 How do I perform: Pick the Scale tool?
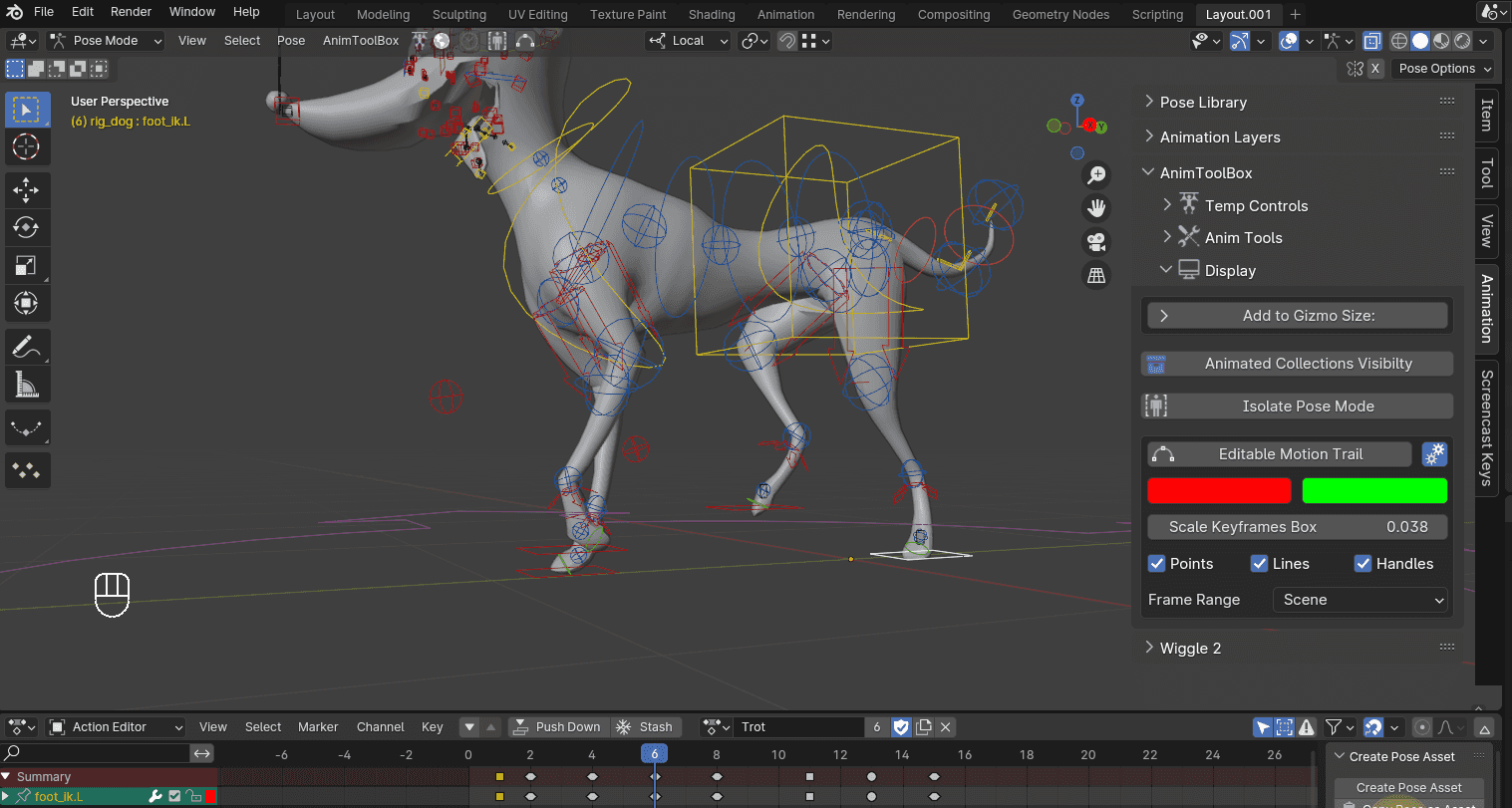point(27,265)
